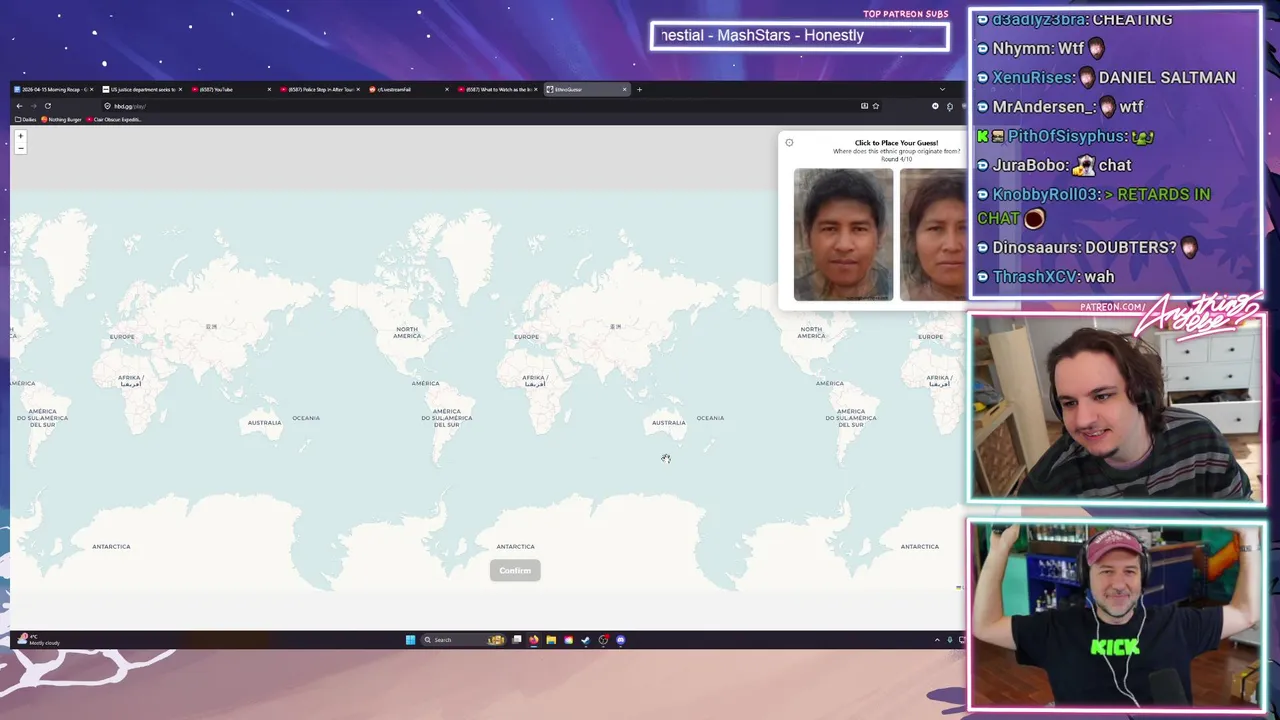The width and height of the screenshot is (1280, 720).
Task: Click the Confirm guess button
Action: point(515,570)
